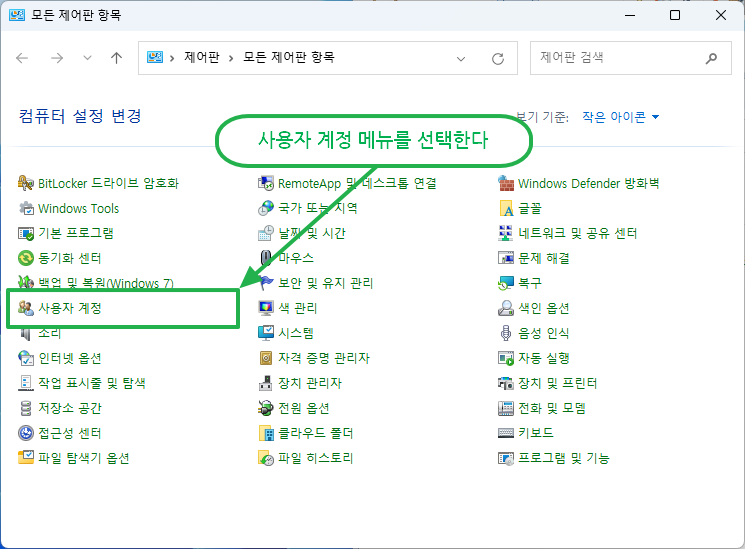Go back with the left arrow button
745x549 pixels.
click(x=22, y=58)
